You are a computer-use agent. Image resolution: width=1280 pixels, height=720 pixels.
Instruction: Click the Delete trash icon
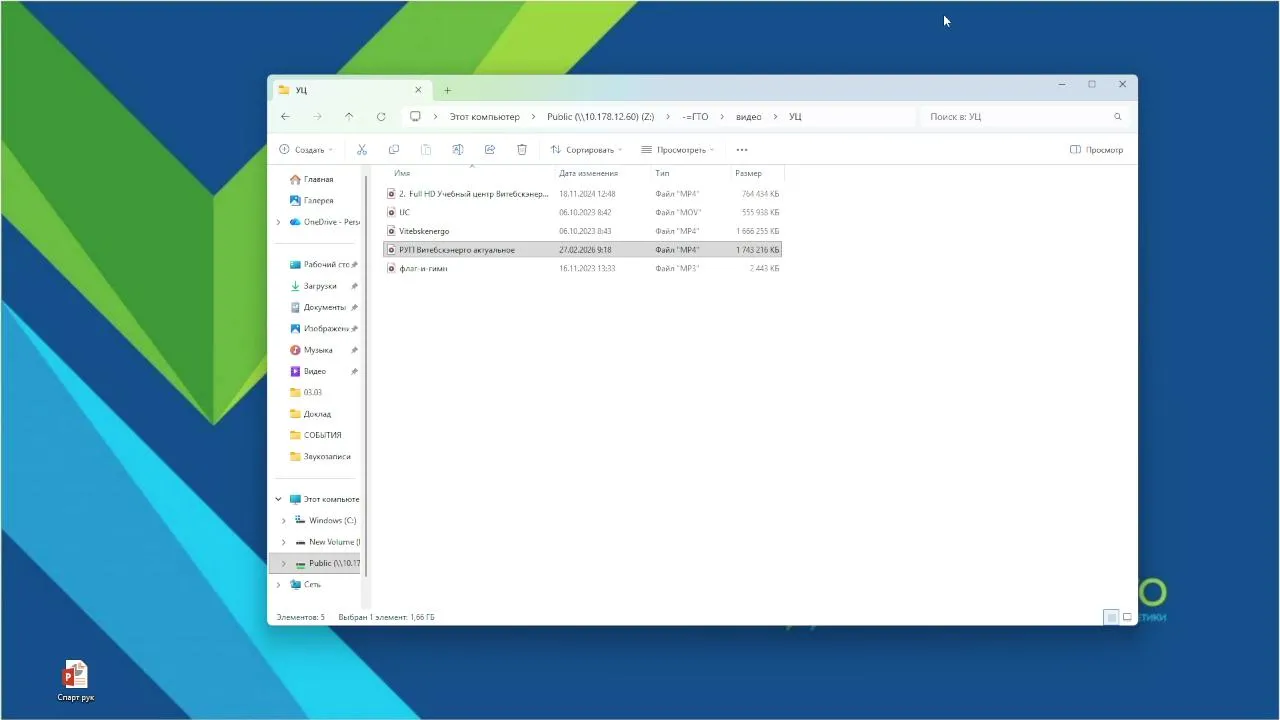522,150
